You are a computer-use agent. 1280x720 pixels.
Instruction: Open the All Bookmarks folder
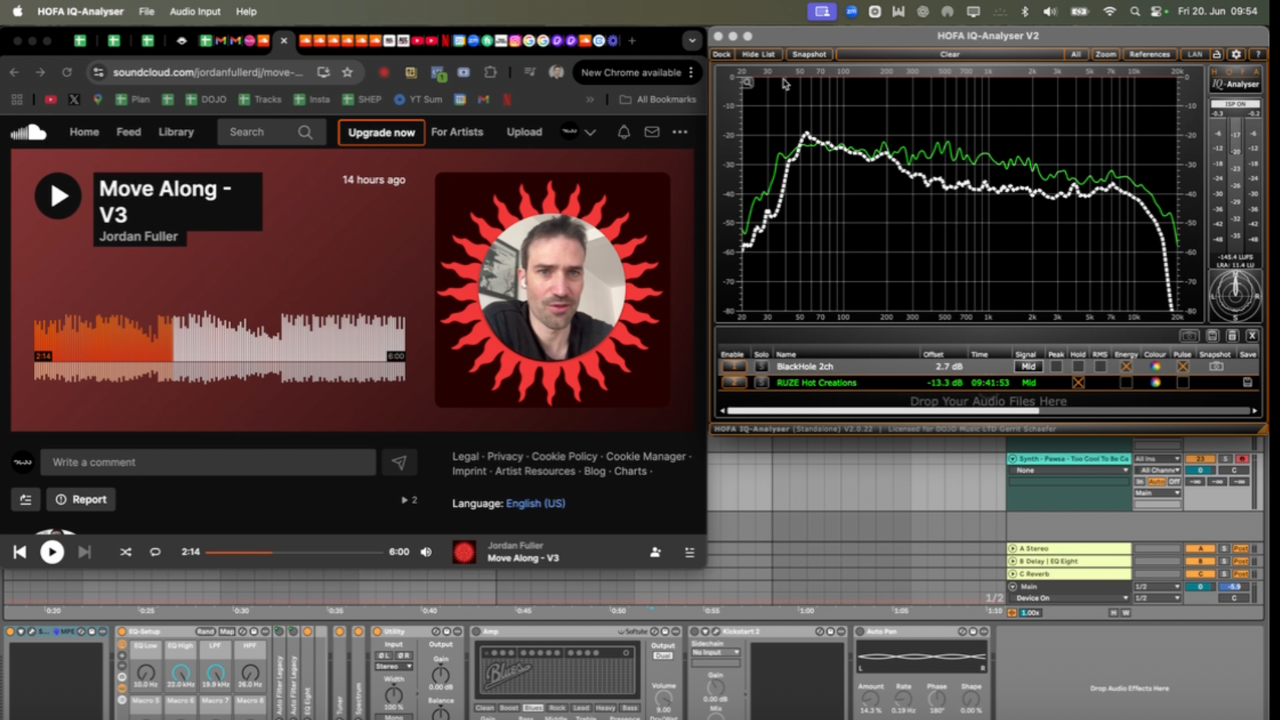(x=657, y=100)
